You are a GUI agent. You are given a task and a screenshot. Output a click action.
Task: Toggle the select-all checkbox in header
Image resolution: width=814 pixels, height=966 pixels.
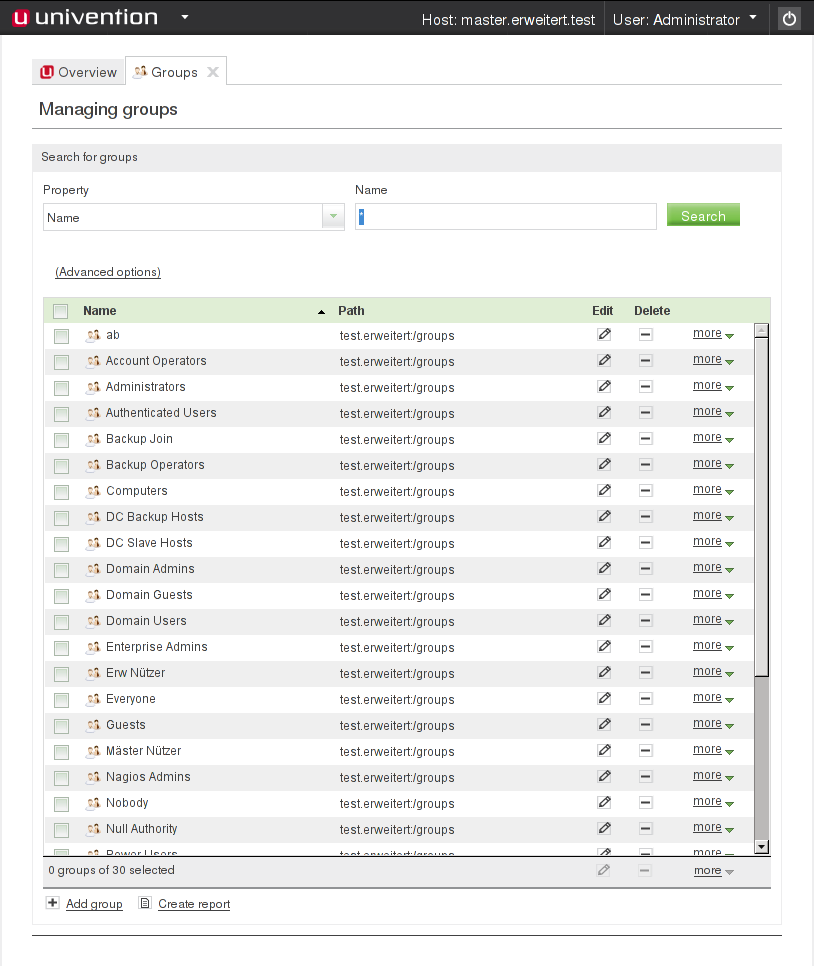point(61,311)
